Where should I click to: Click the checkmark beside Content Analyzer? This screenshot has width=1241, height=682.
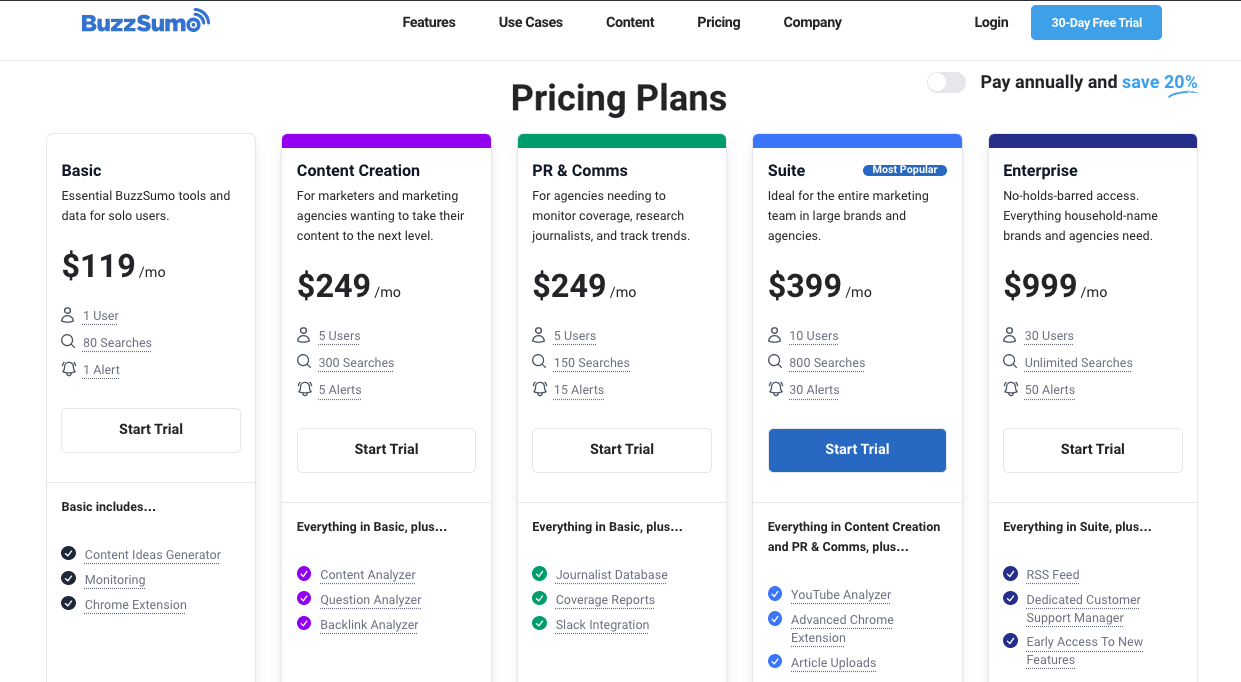tap(304, 574)
